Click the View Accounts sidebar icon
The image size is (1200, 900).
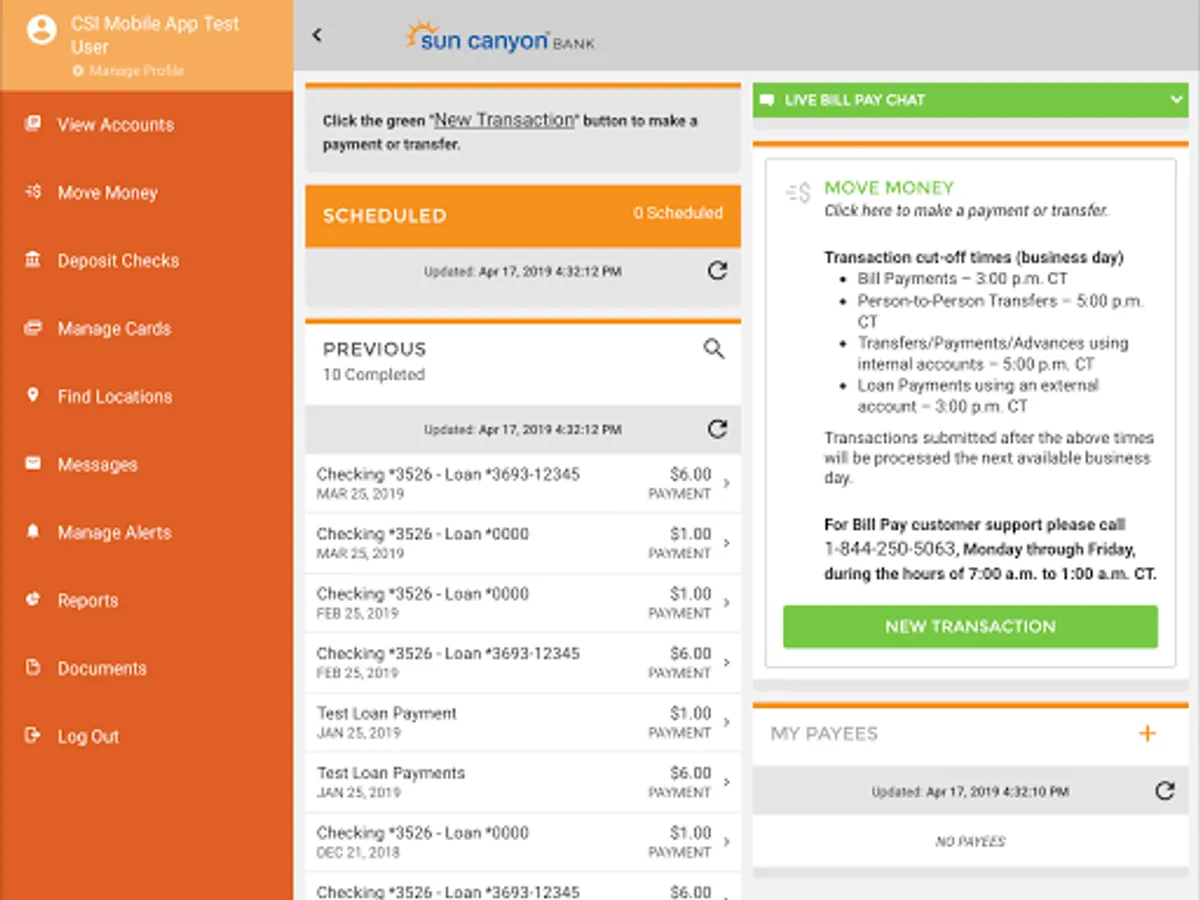(x=33, y=124)
